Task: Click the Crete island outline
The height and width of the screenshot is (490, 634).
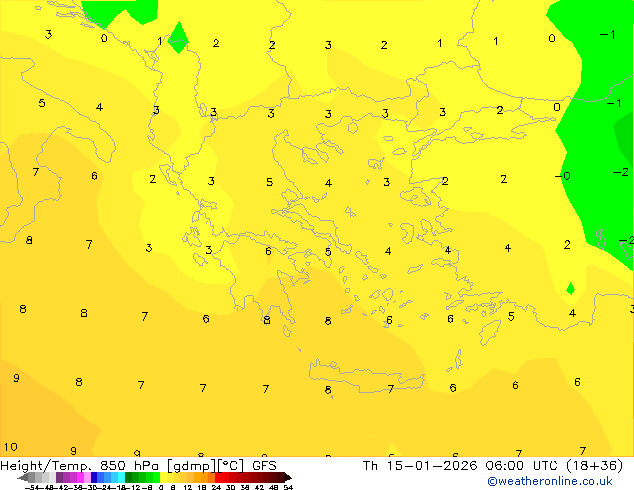Action: tap(366, 376)
